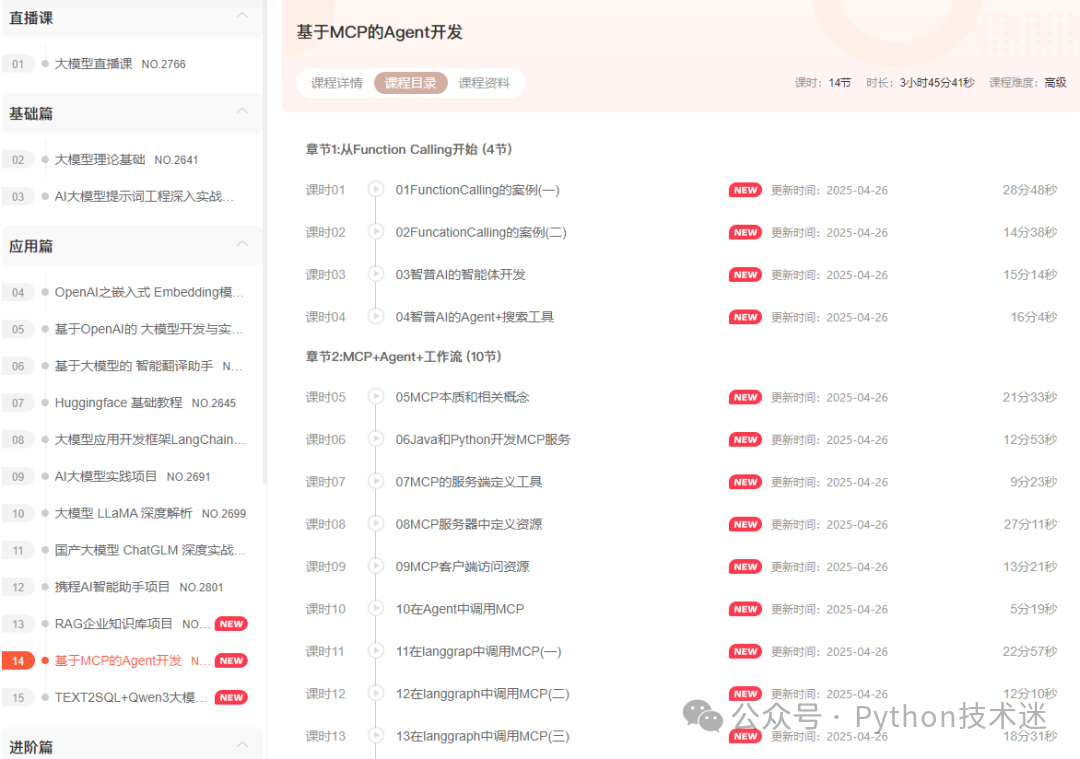This screenshot has width=1080, height=759.
Task: Play lesson 01FunctionCalling的案例(一)
Action: click(375, 189)
